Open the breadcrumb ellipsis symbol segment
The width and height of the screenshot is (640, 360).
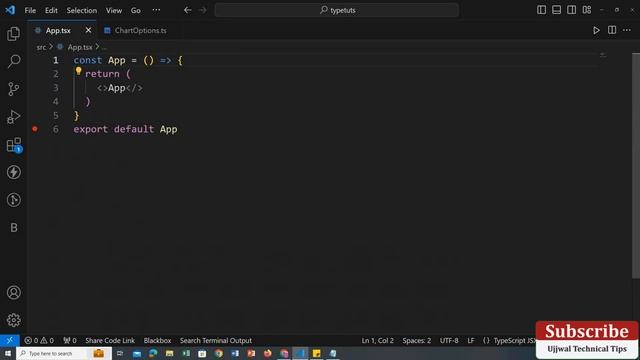click(x=104, y=48)
